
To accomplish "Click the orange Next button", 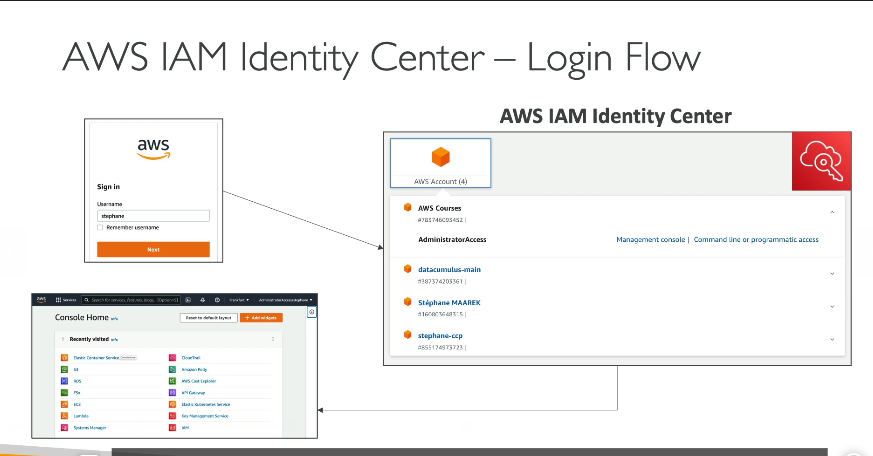I will [153, 249].
